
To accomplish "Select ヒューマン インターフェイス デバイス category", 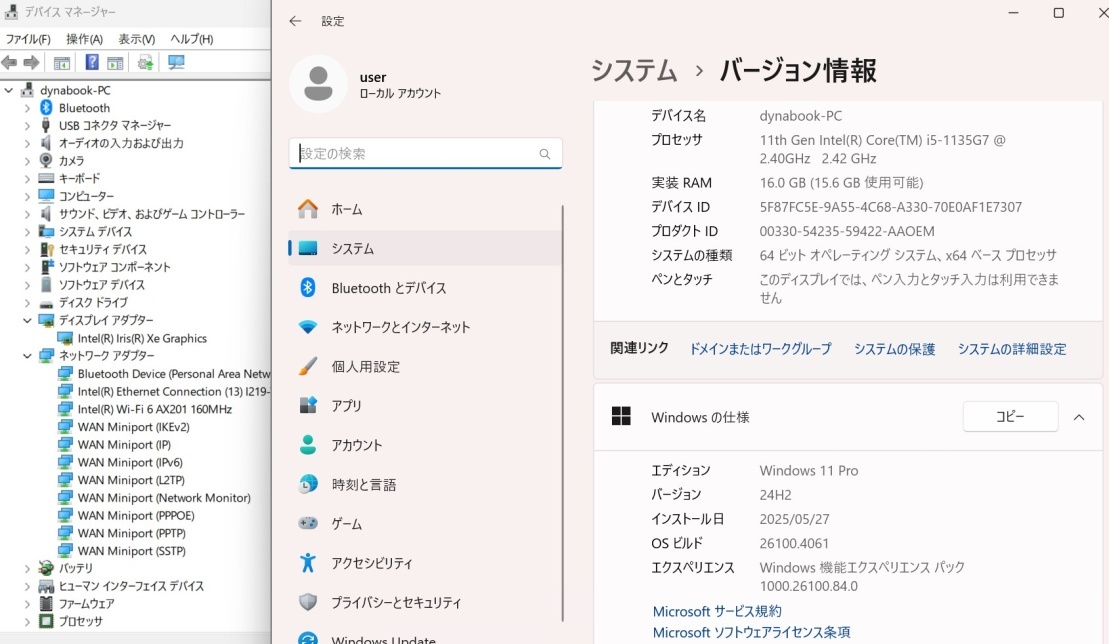I will pyautogui.click(x=131, y=586).
